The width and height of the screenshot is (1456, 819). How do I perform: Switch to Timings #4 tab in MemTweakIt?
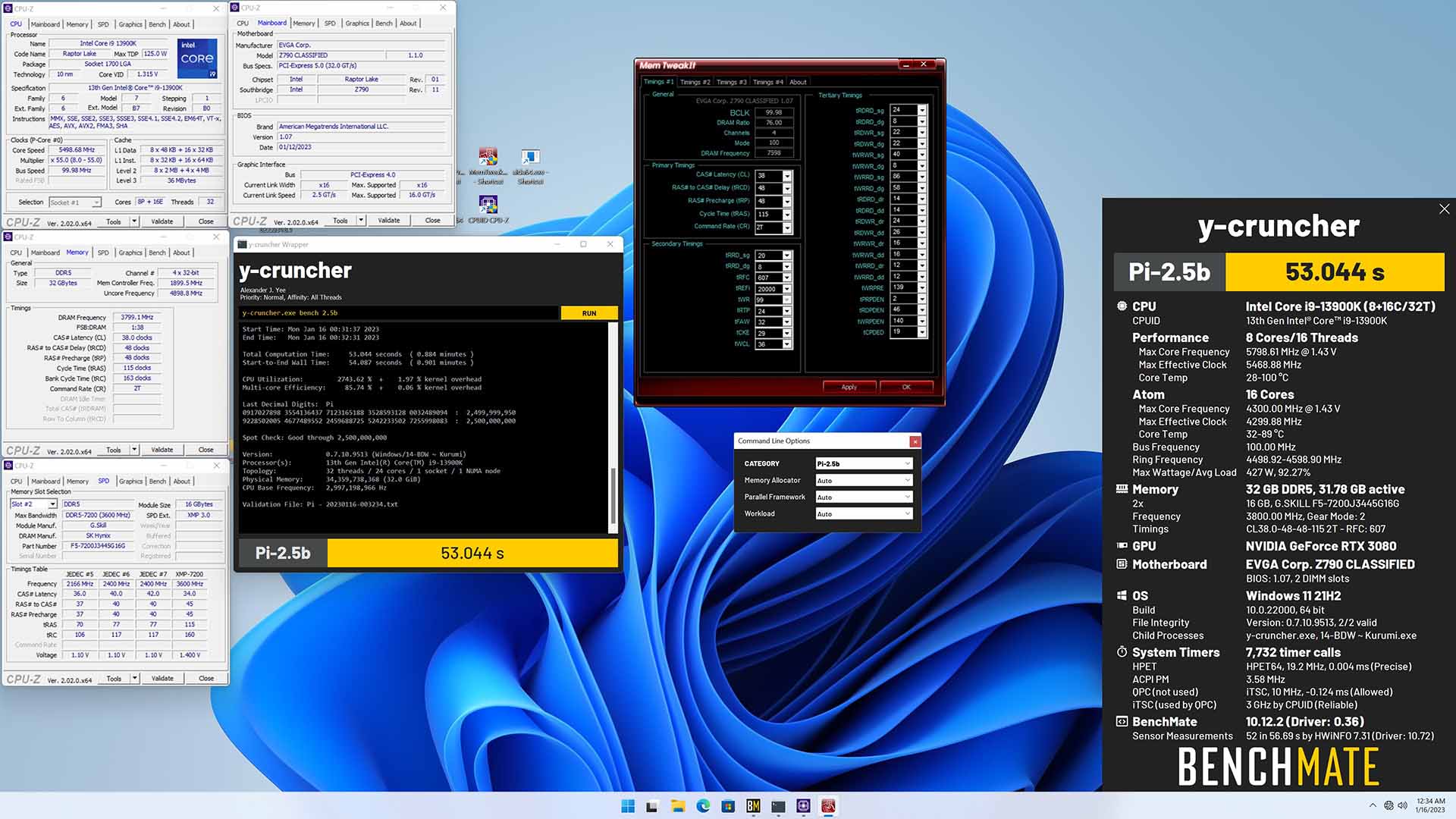coord(767,82)
